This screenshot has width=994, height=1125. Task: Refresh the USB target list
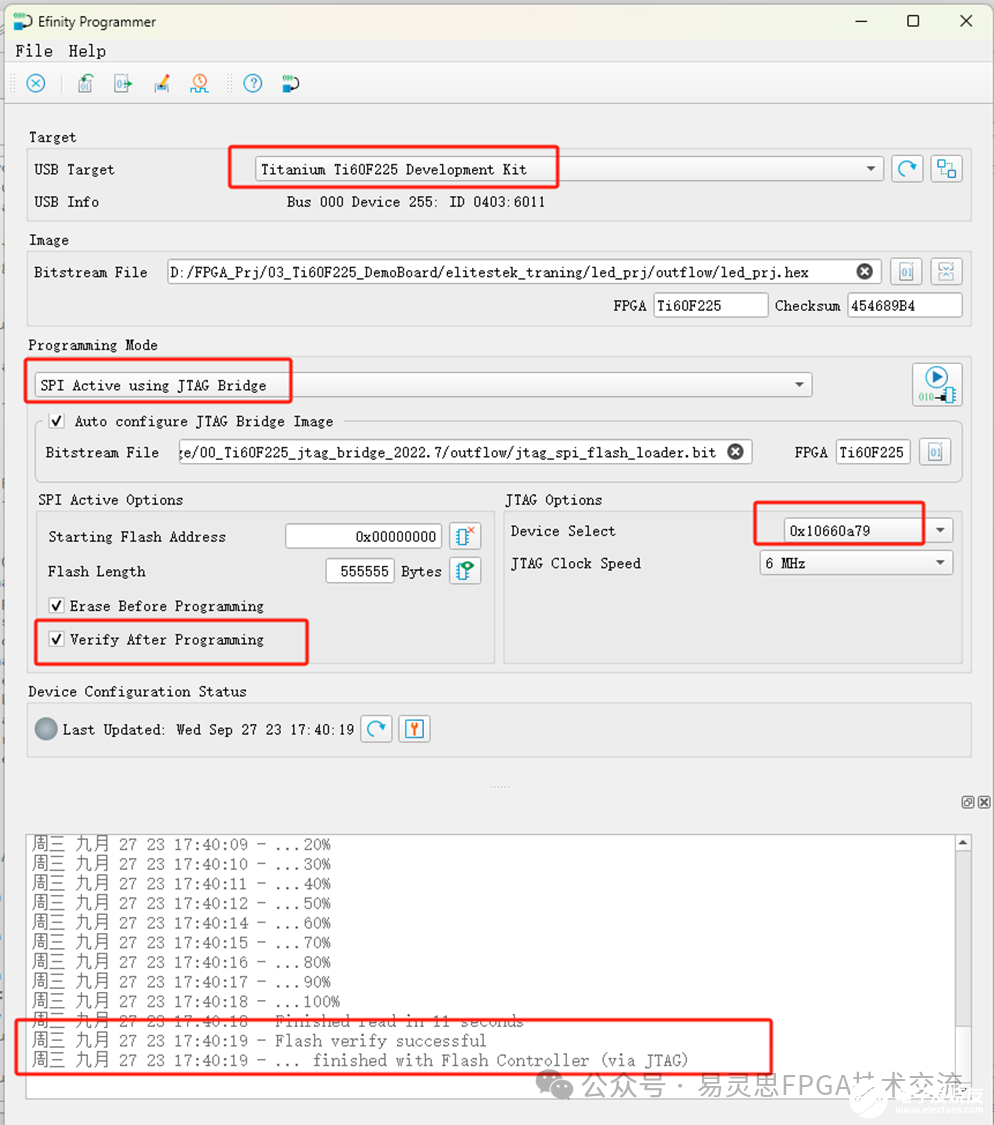coord(907,169)
